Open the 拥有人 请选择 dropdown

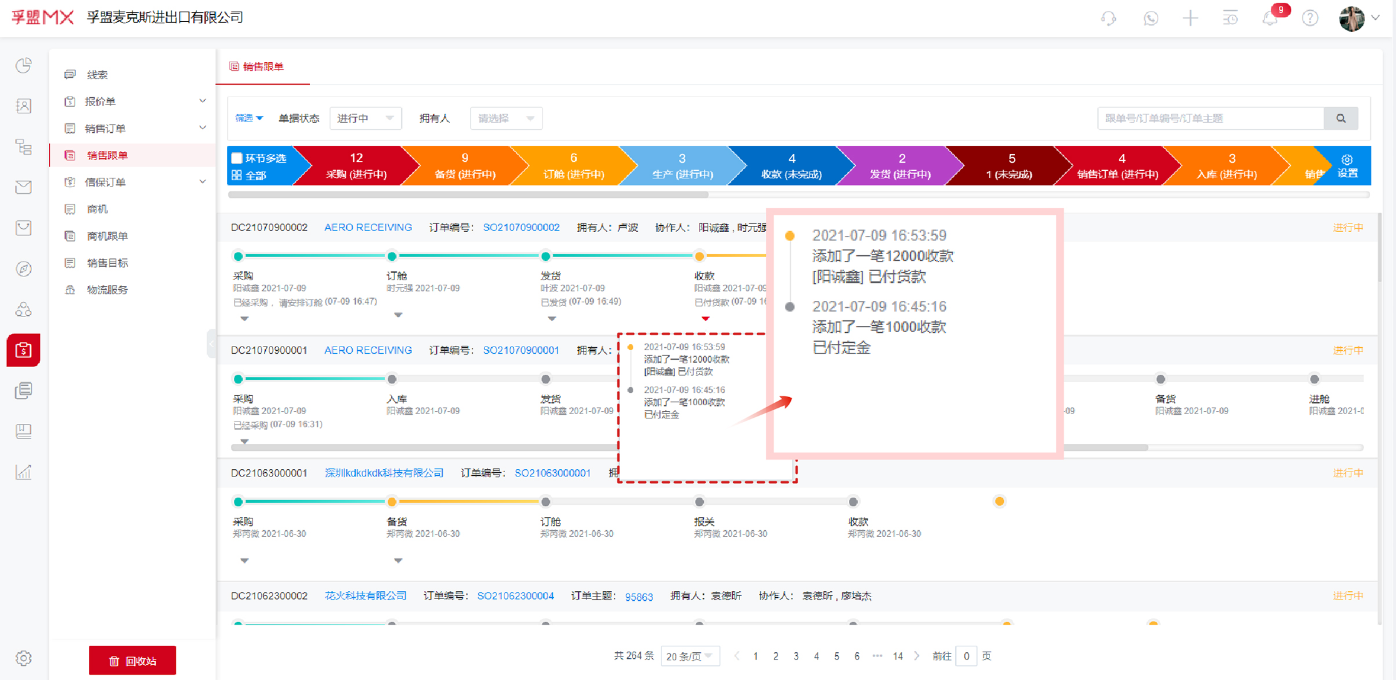[506, 117]
